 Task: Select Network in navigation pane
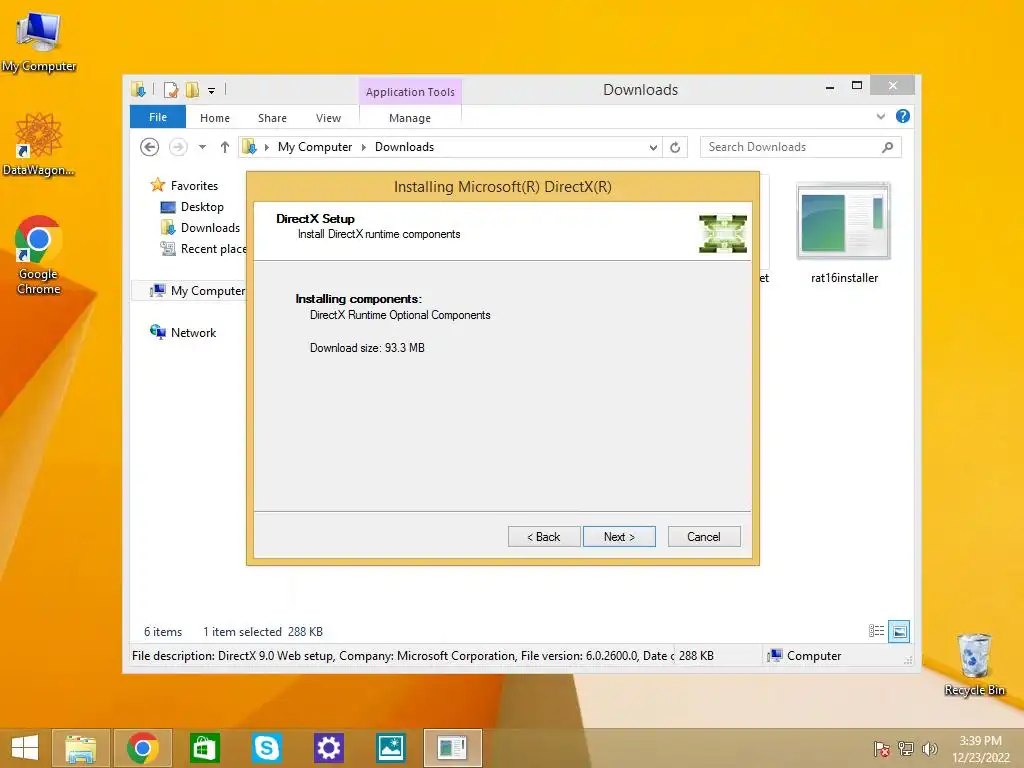tap(193, 332)
